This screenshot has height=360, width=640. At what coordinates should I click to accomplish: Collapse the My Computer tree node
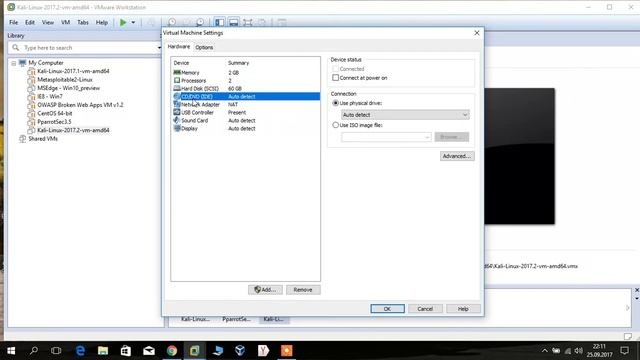click(13, 63)
